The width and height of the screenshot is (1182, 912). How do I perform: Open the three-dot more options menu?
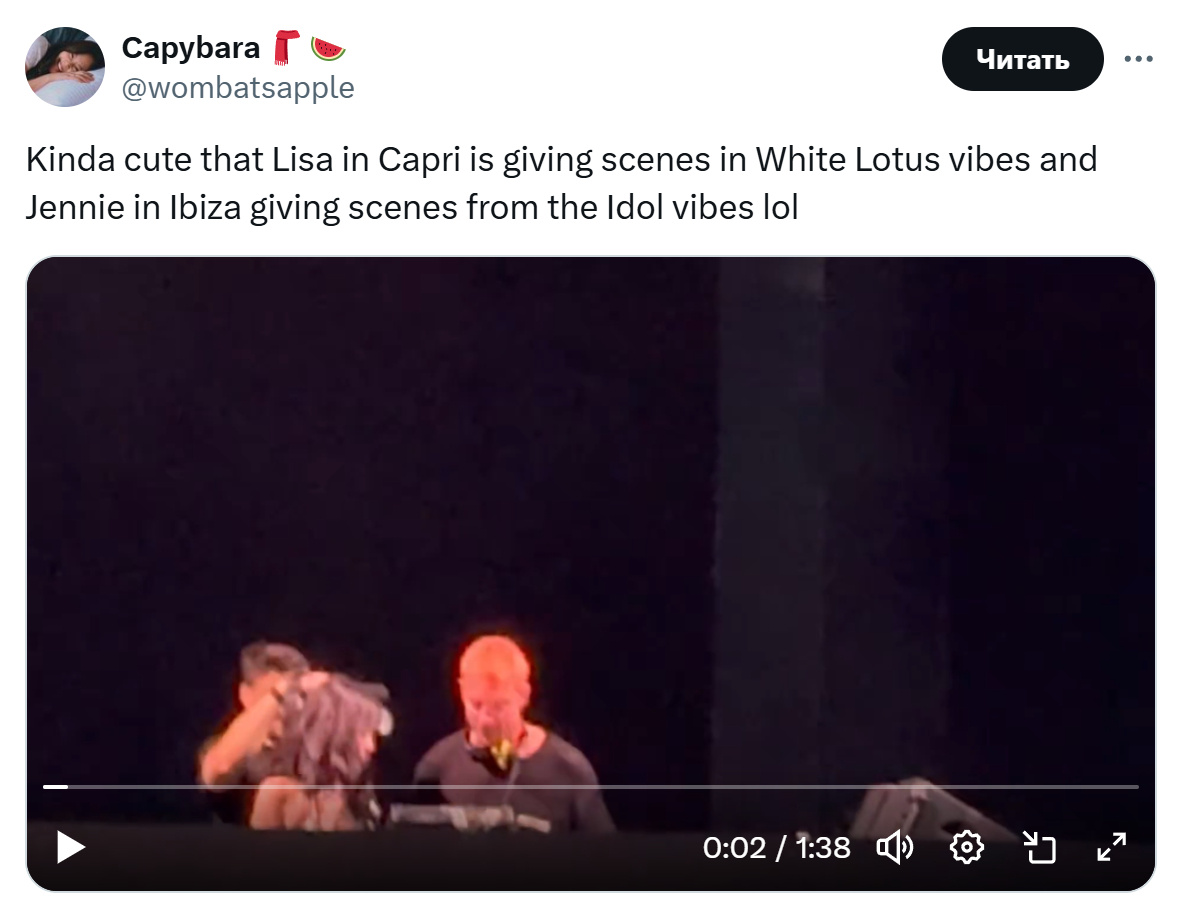pyautogui.click(x=1138, y=59)
